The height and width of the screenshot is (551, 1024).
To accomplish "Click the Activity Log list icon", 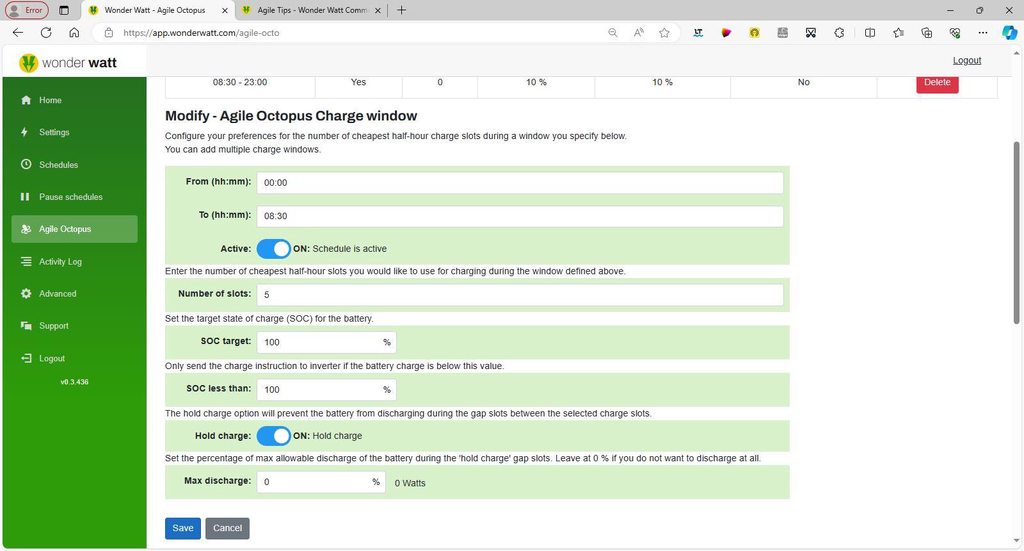I will 25,262.
